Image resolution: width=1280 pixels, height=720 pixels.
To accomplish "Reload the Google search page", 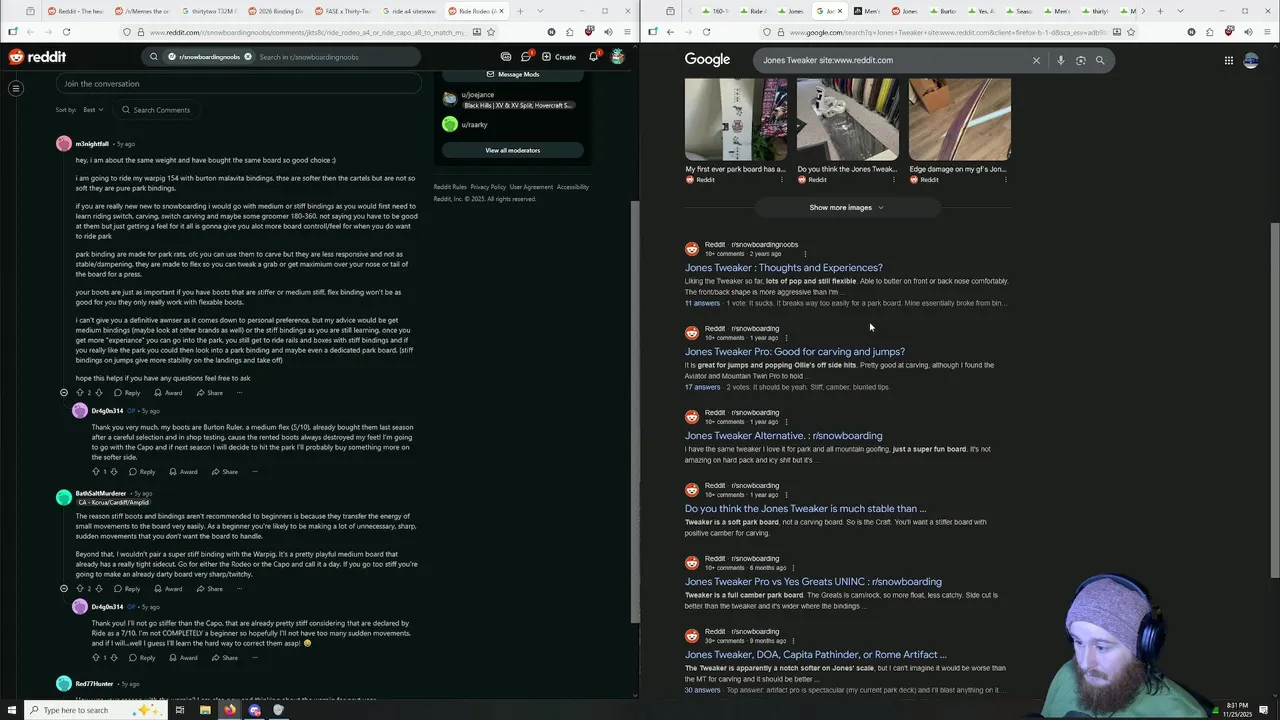I will pos(706,32).
